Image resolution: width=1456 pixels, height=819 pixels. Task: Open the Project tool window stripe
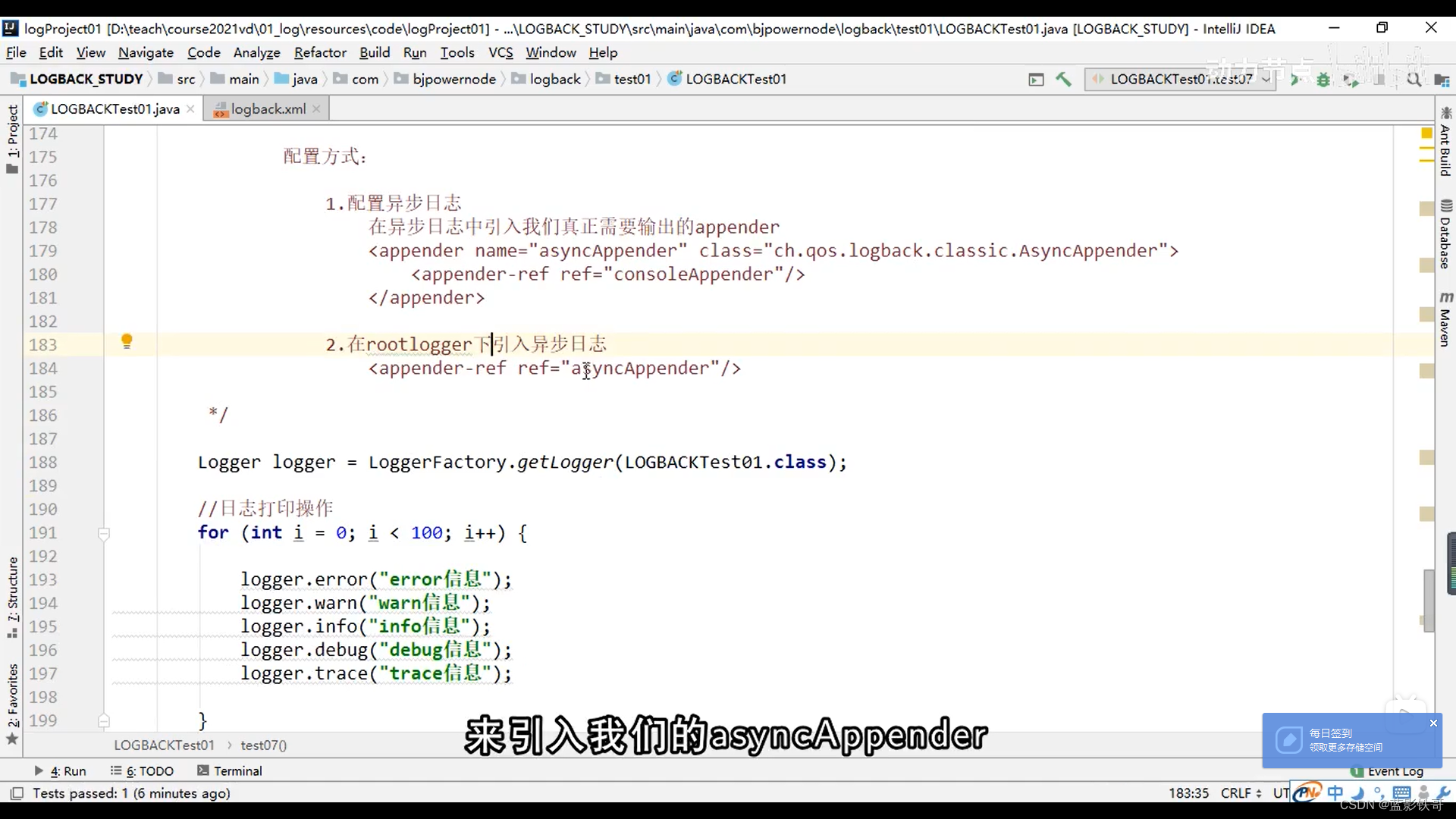12,139
